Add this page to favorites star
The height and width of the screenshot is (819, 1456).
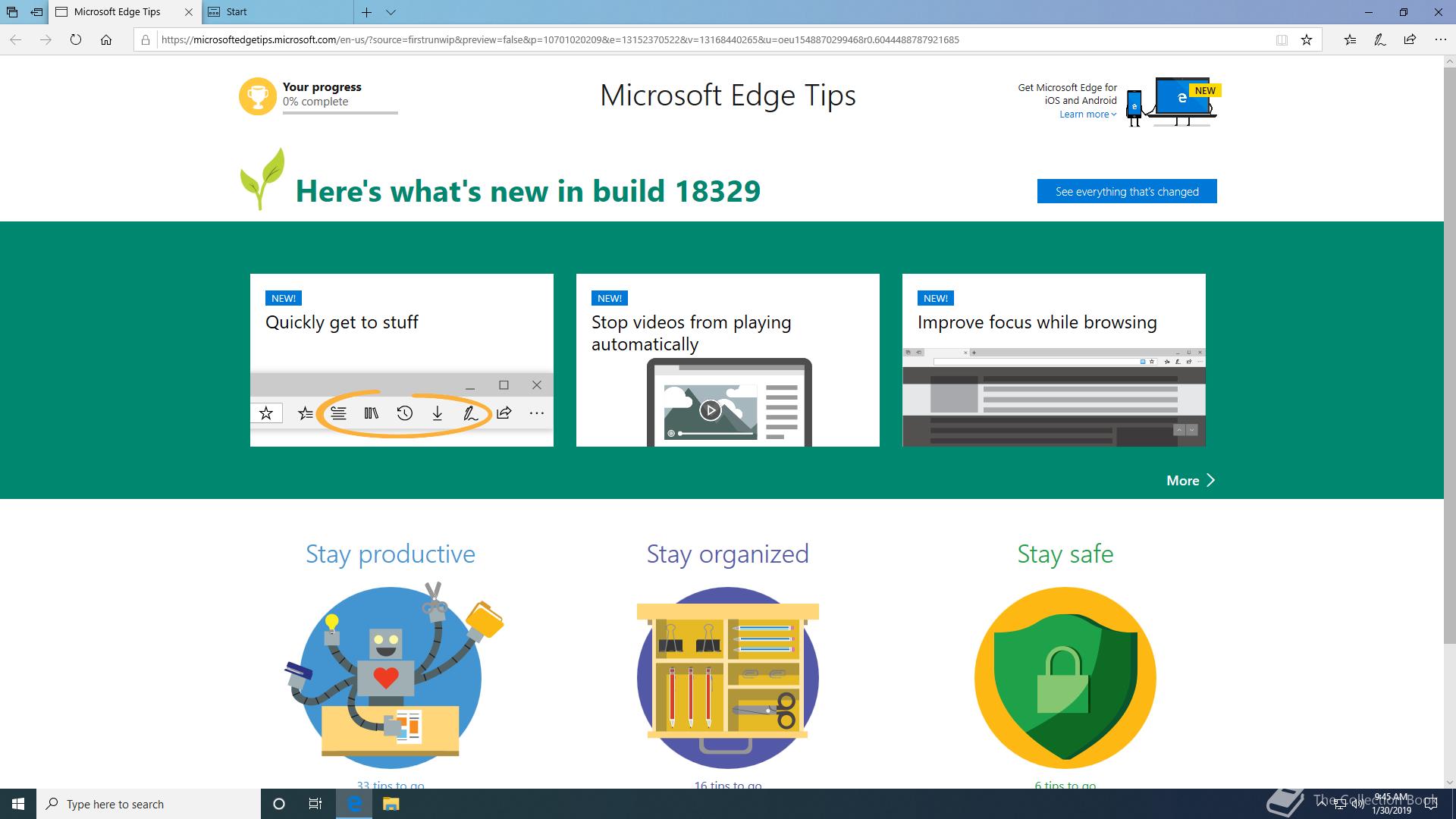(x=1307, y=40)
